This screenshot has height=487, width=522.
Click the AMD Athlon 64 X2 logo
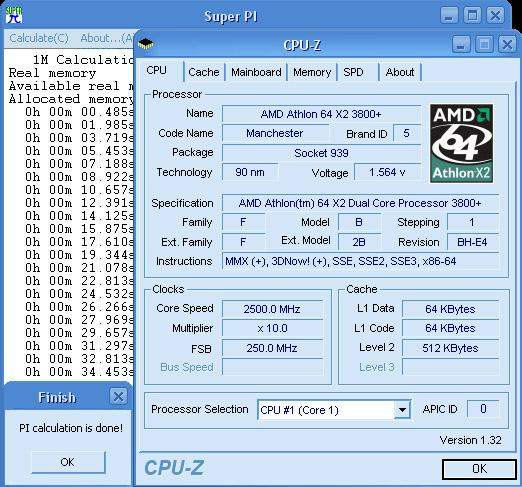(461, 144)
